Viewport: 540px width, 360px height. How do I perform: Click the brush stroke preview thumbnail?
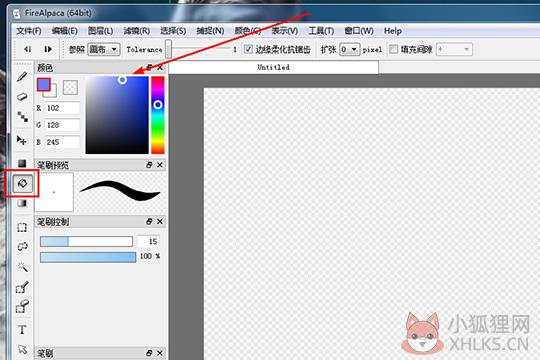120,191
